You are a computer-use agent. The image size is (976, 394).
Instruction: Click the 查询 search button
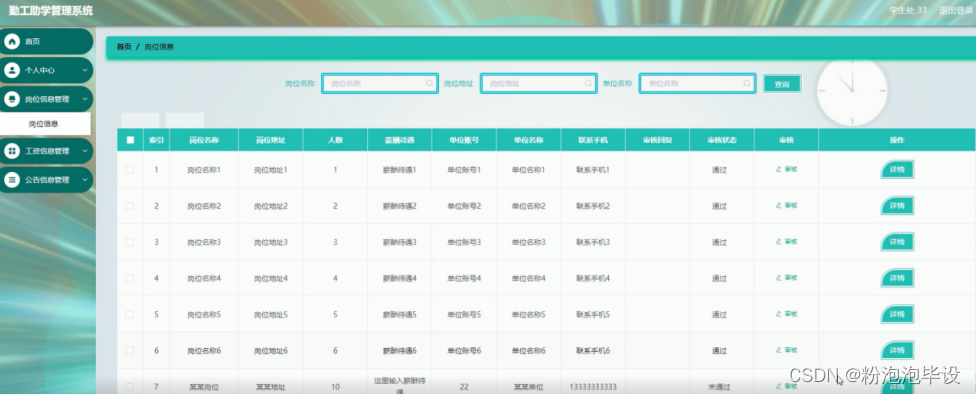[x=782, y=84]
